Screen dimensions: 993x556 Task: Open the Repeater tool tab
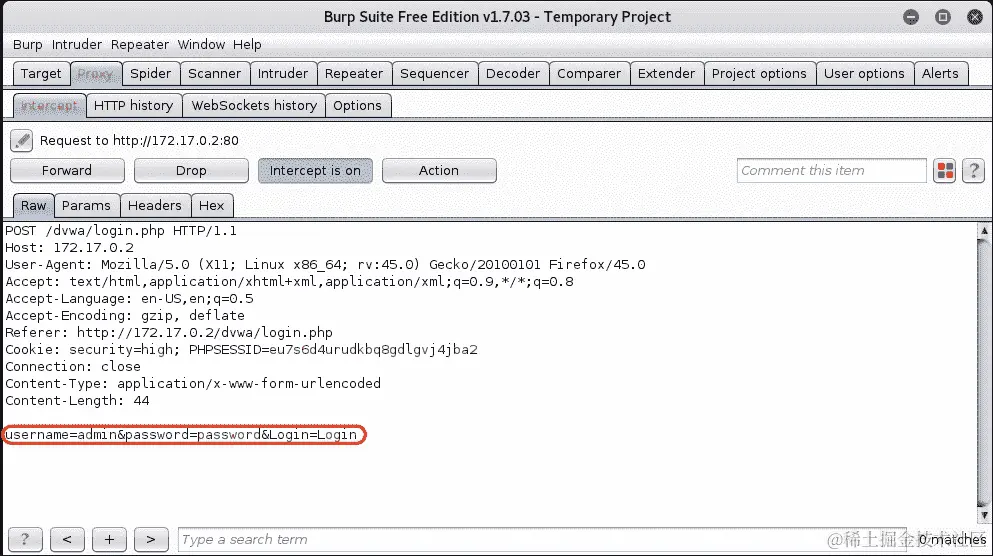click(x=354, y=73)
